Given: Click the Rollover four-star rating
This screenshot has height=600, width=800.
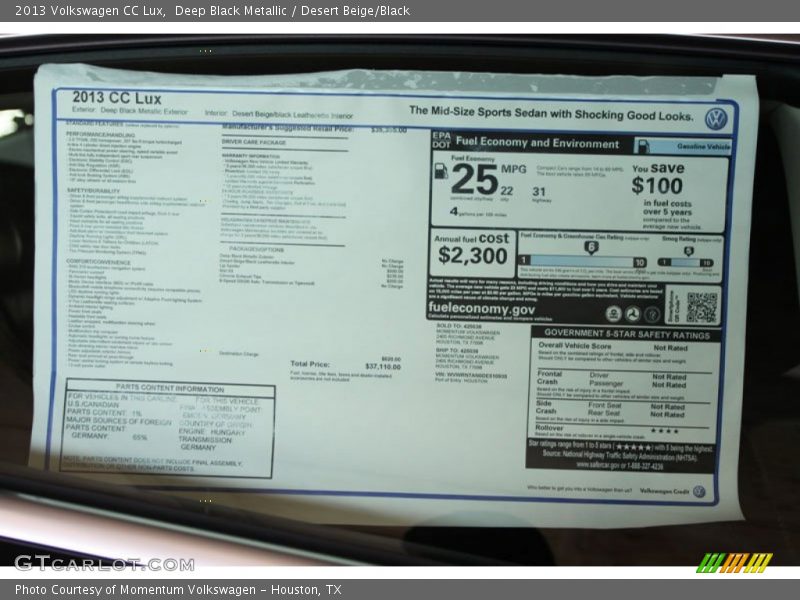Looking at the screenshot, I should coord(664,431).
